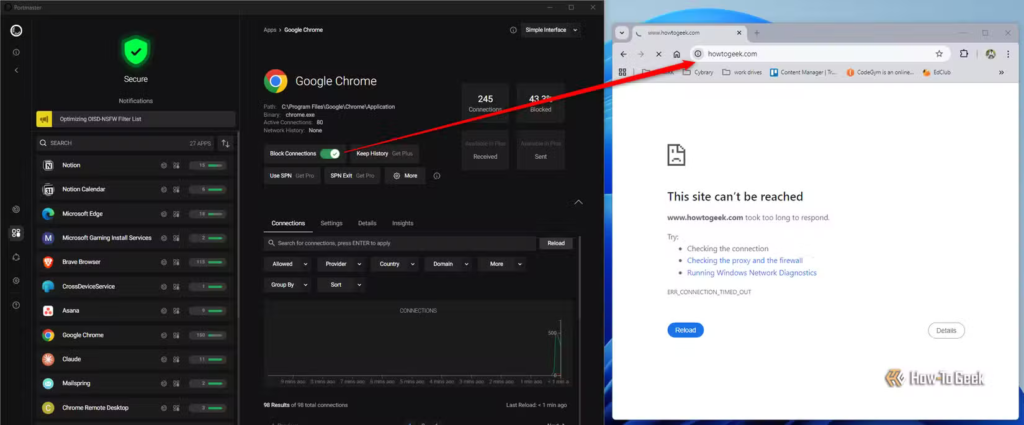Open Chrome extensions puzzle icon
Viewport: 1024px width, 425px height.
965,54
